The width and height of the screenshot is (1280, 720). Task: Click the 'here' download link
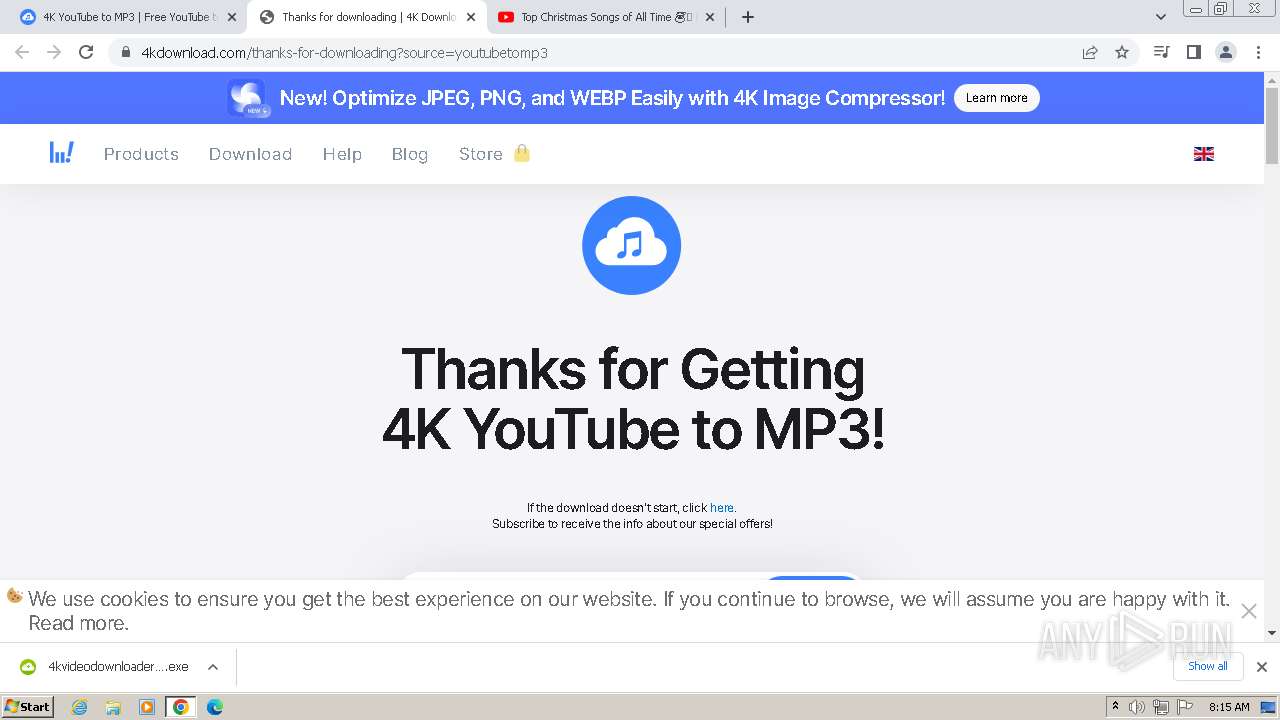(x=722, y=508)
